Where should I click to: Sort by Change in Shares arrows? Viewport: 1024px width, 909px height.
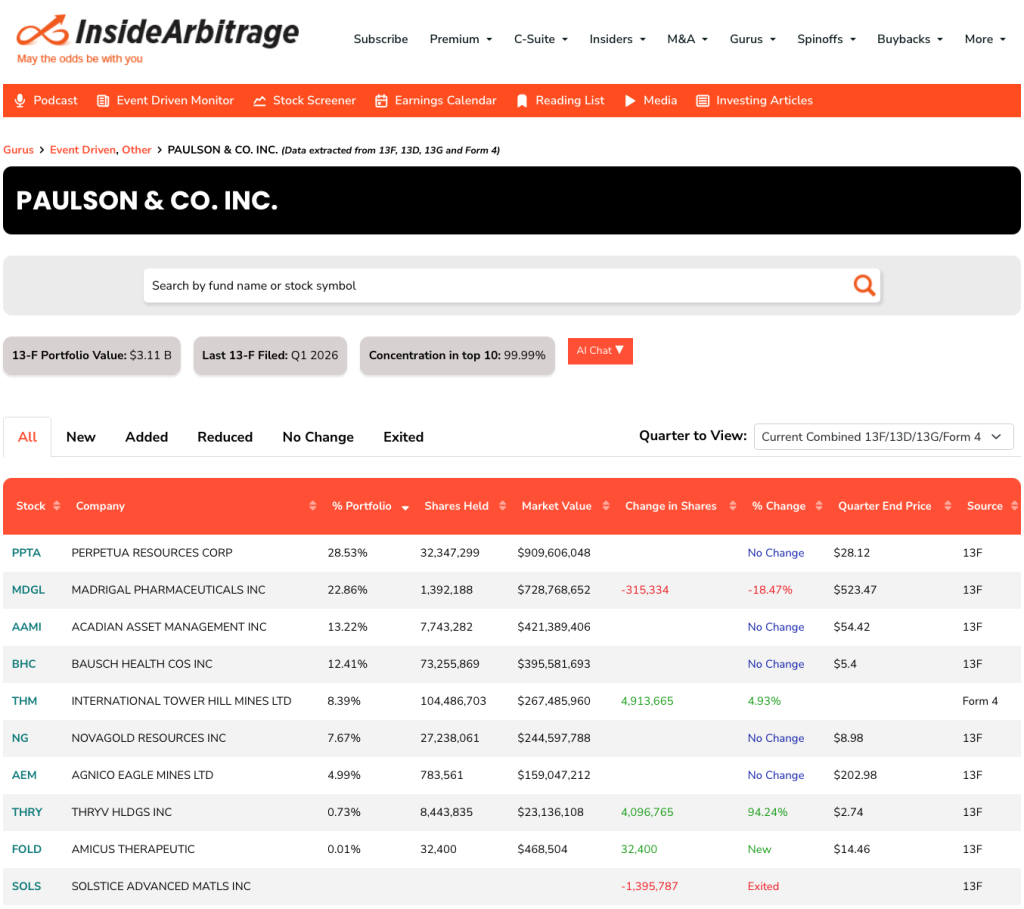[x=733, y=505]
